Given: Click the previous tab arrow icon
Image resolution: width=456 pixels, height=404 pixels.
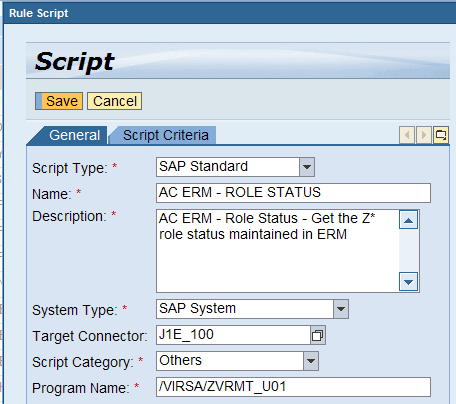Looking at the screenshot, I should coord(407,135).
